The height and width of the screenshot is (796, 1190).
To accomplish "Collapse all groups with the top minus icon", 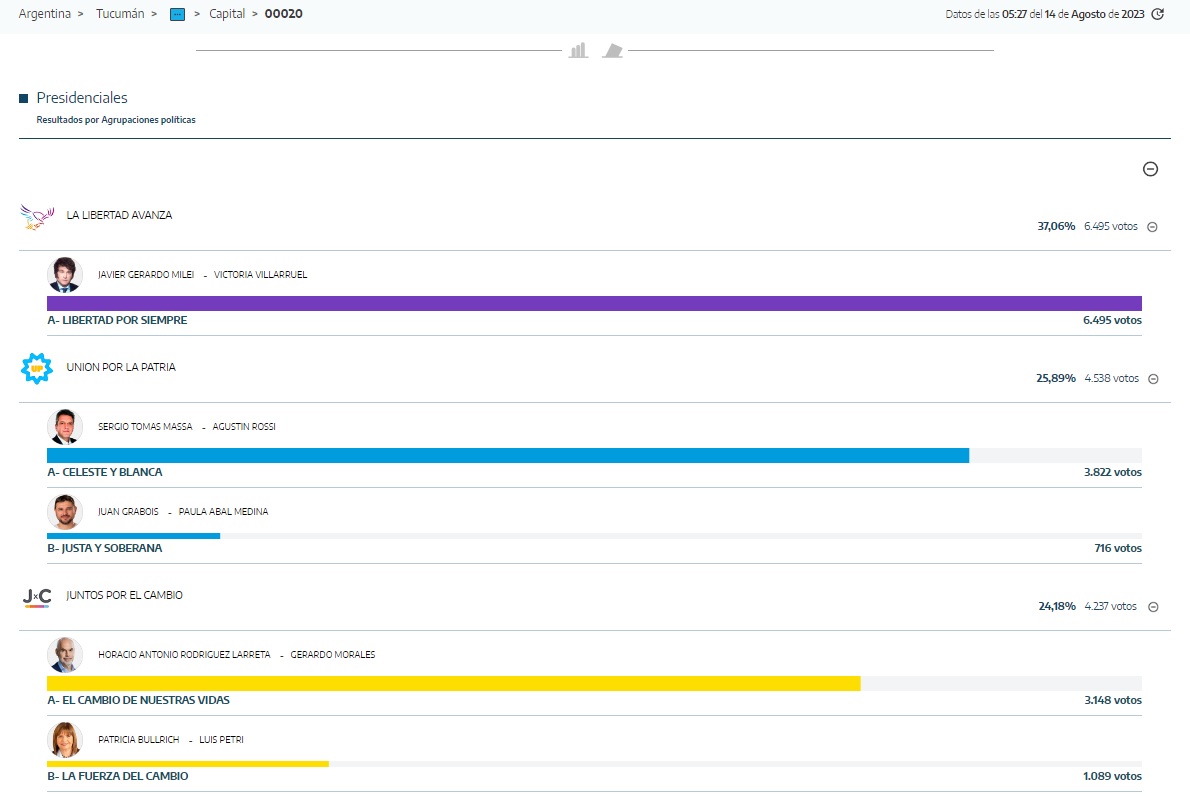I will pos(1151,169).
